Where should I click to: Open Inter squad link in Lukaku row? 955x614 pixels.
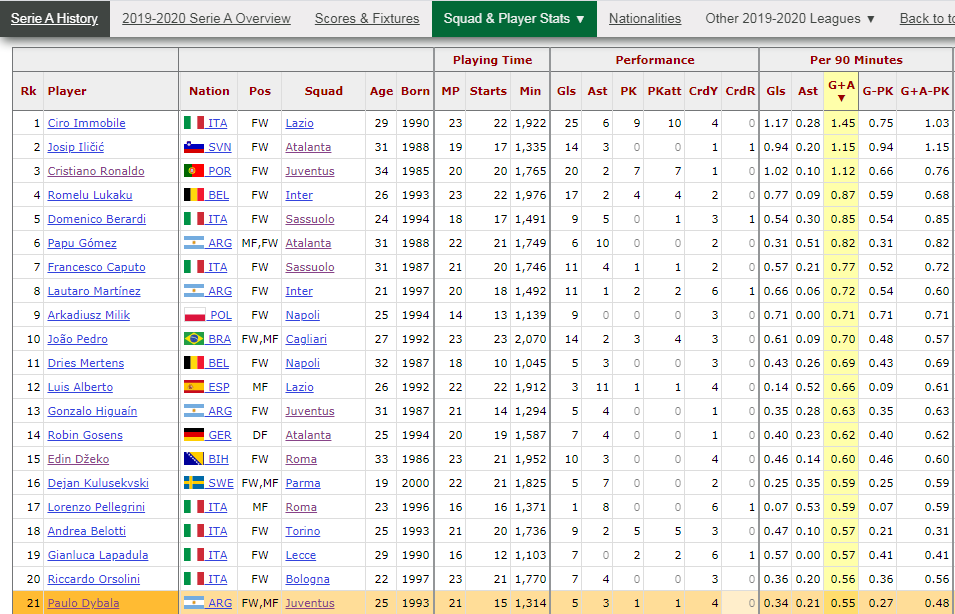[299, 195]
